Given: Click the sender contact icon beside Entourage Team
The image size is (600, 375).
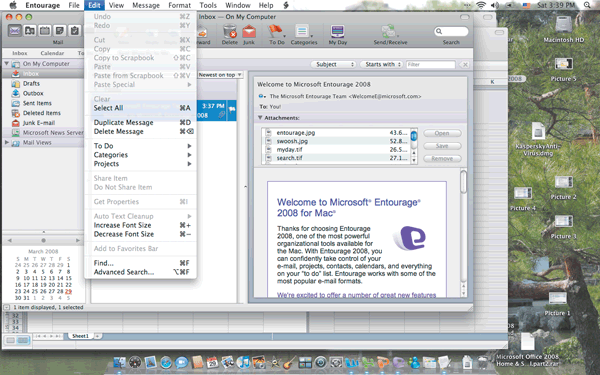Looking at the screenshot, I should (262, 96).
